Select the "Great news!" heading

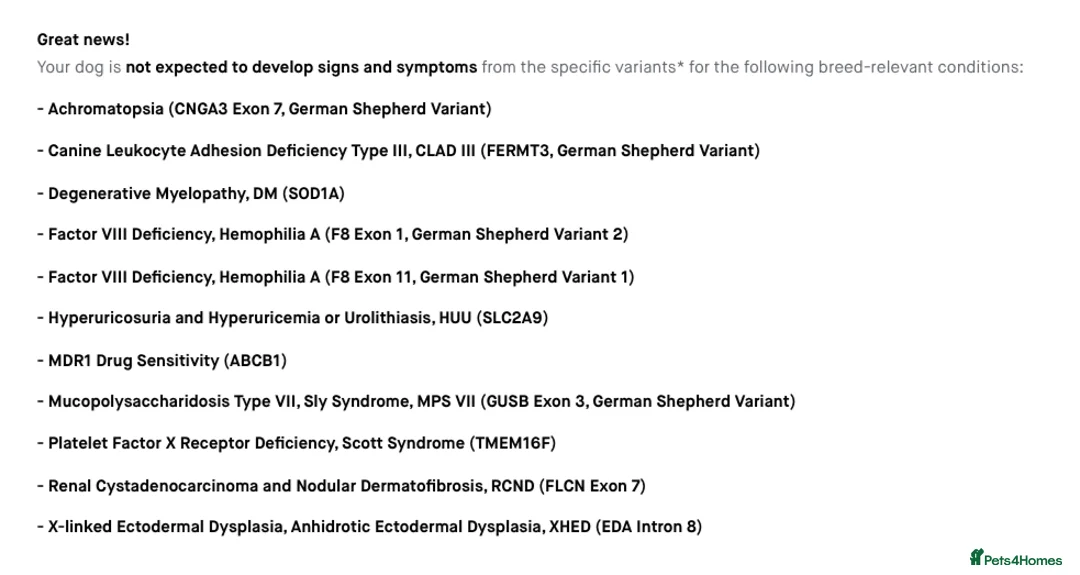(x=83, y=40)
